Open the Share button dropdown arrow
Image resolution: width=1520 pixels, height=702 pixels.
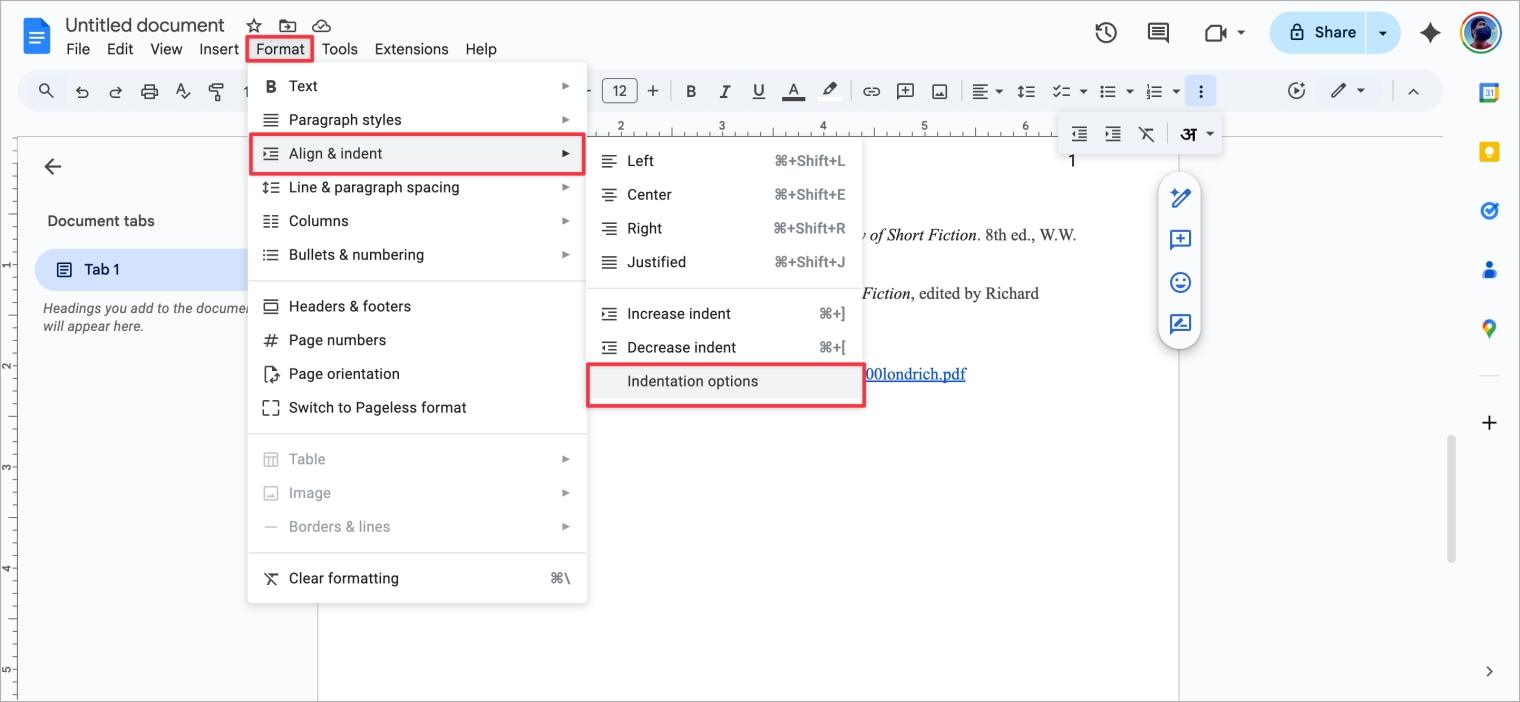coord(1383,32)
